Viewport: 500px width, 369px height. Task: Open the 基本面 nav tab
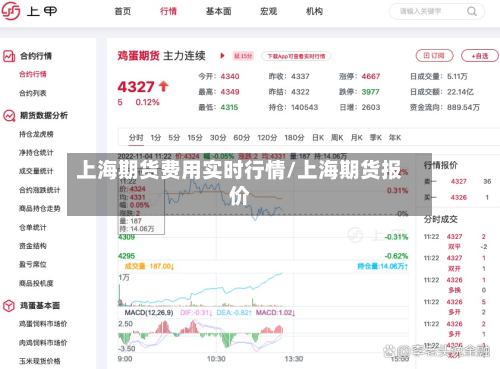(219, 11)
